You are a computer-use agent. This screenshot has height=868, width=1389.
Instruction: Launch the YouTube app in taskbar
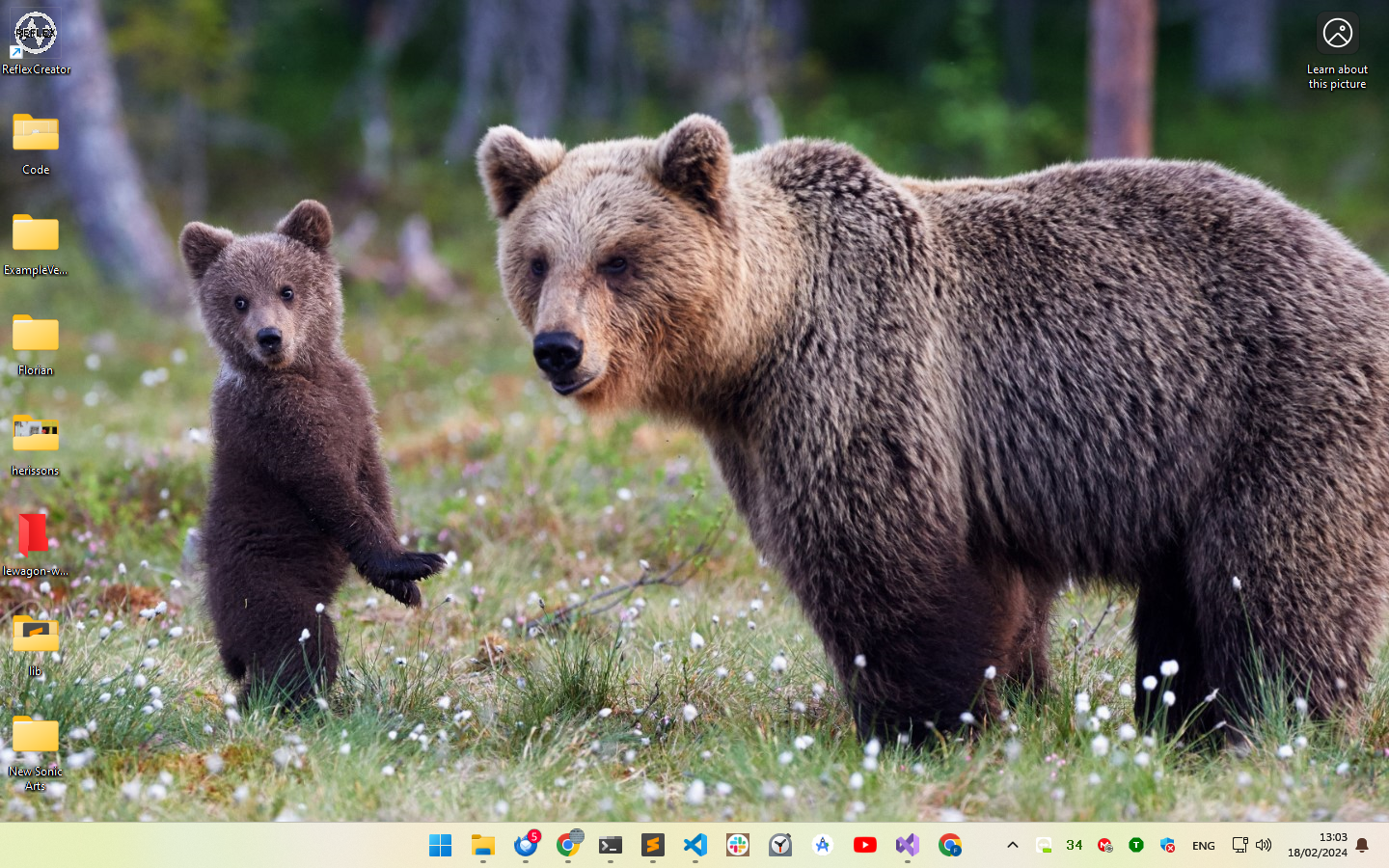865,845
